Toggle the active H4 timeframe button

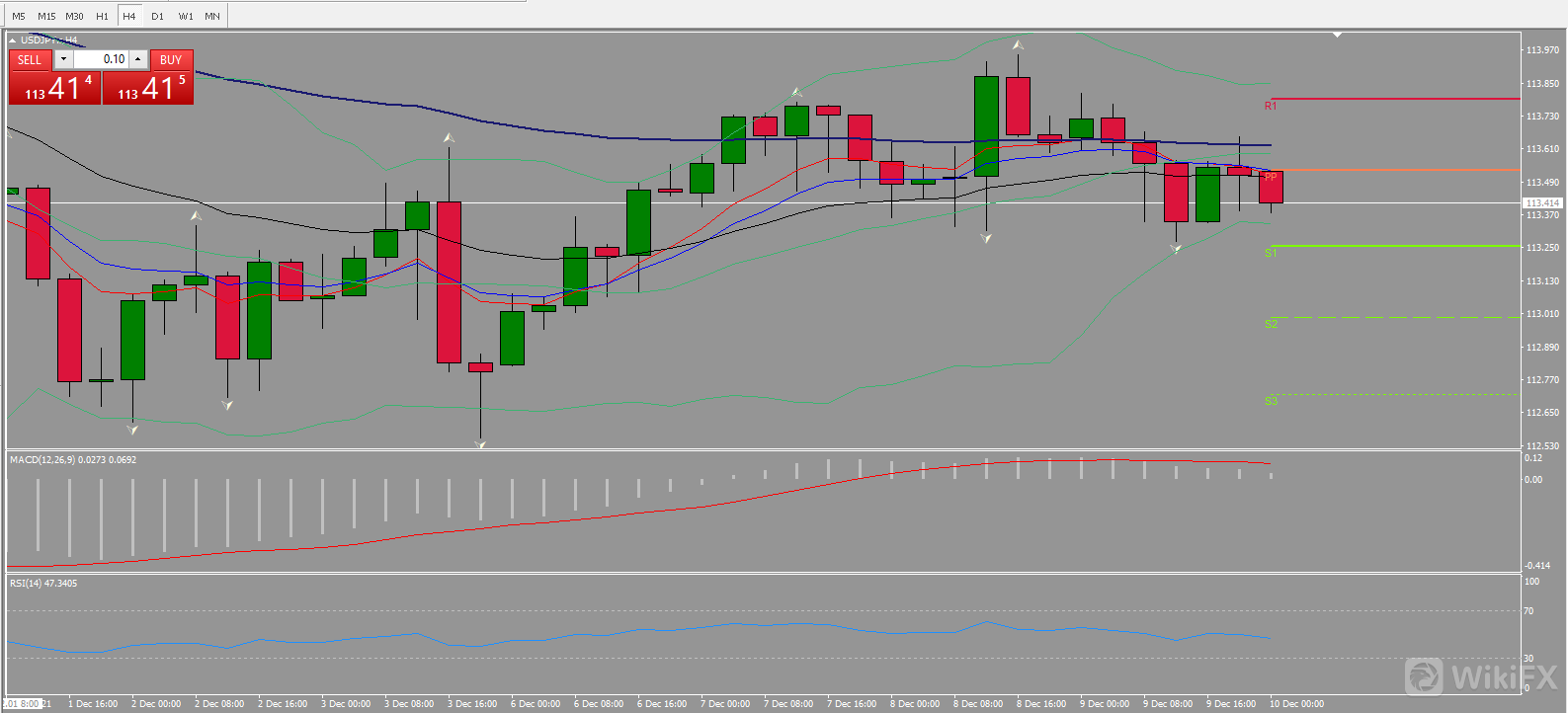point(129,16)
